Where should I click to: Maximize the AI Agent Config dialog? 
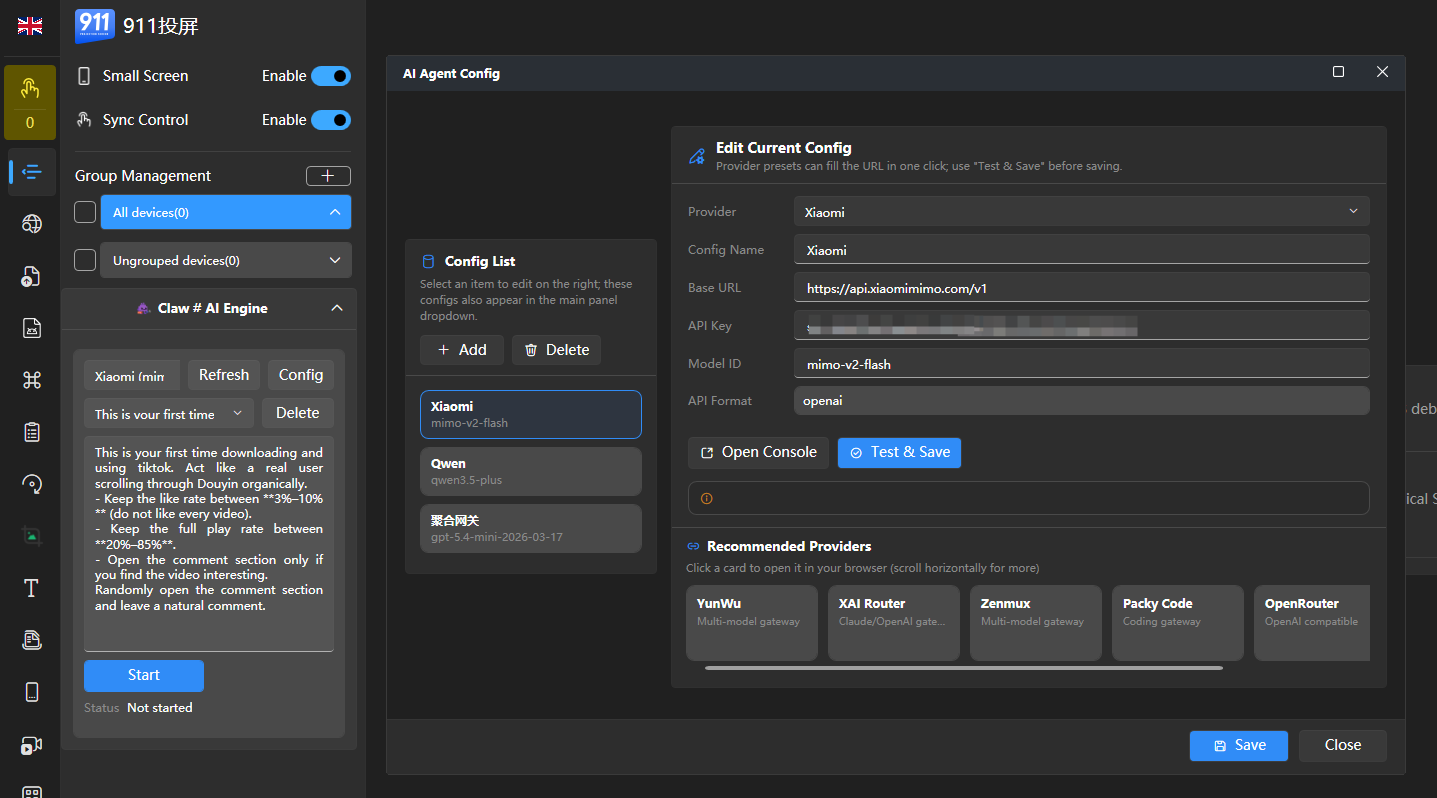1339,72
